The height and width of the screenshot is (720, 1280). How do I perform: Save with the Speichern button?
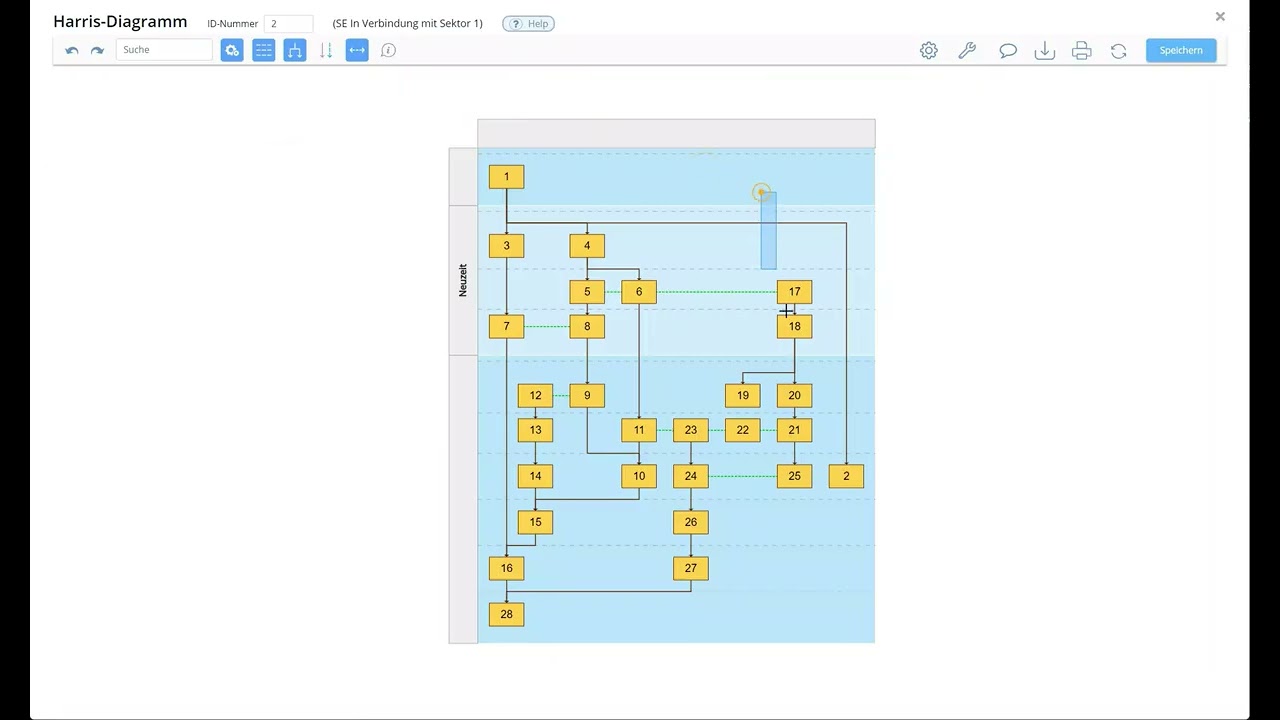click(1181, 50)
